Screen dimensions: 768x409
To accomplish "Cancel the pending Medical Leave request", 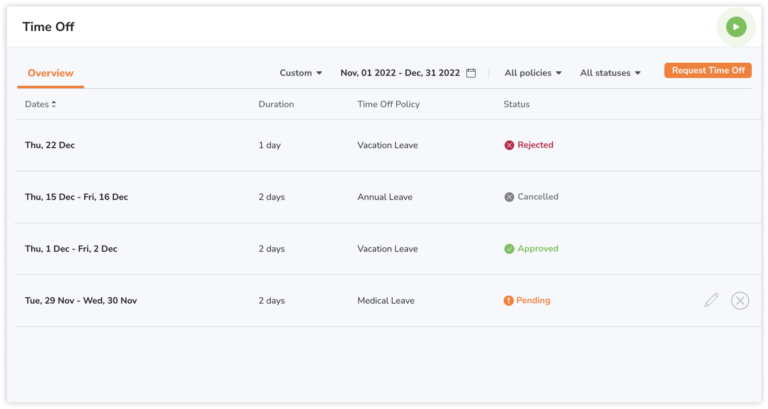I will pyautogui.click(x=740, y=300).
